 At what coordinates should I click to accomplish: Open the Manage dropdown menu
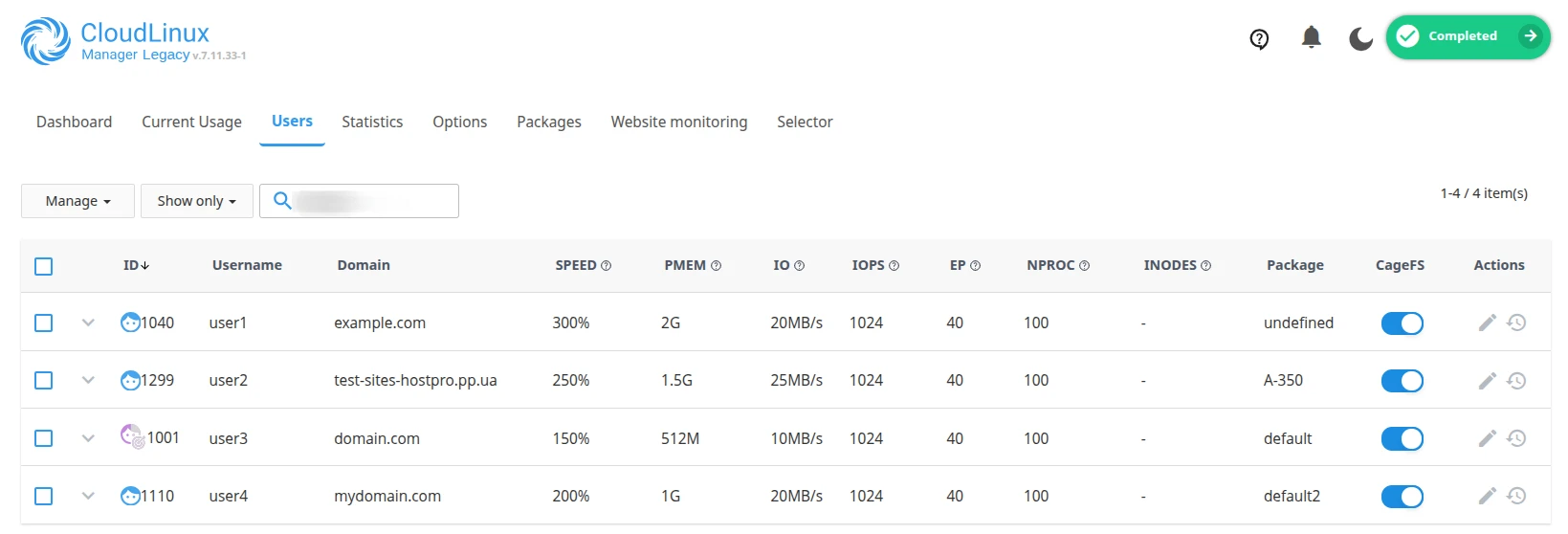[77, 201]
